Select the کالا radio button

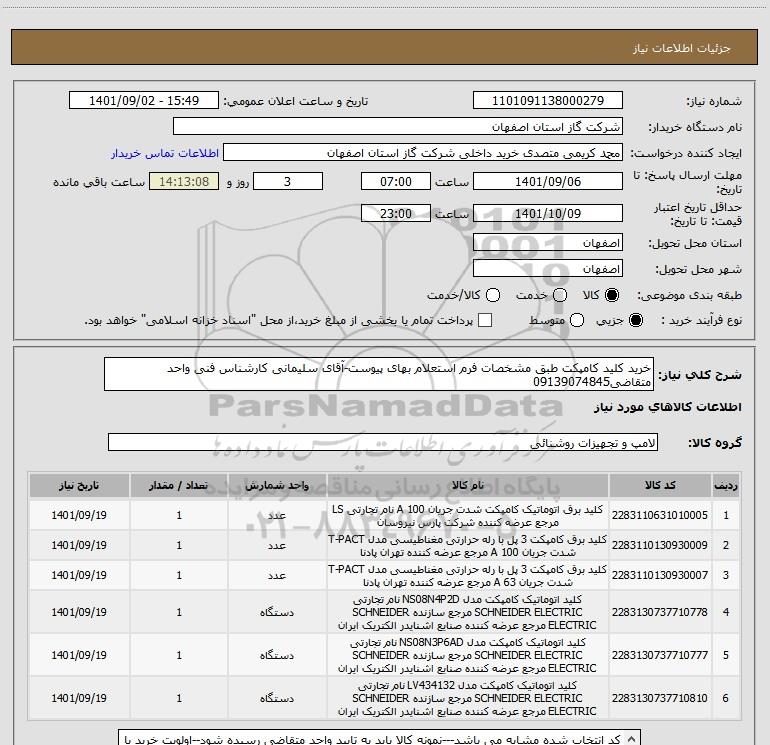[x=612, y=295]
